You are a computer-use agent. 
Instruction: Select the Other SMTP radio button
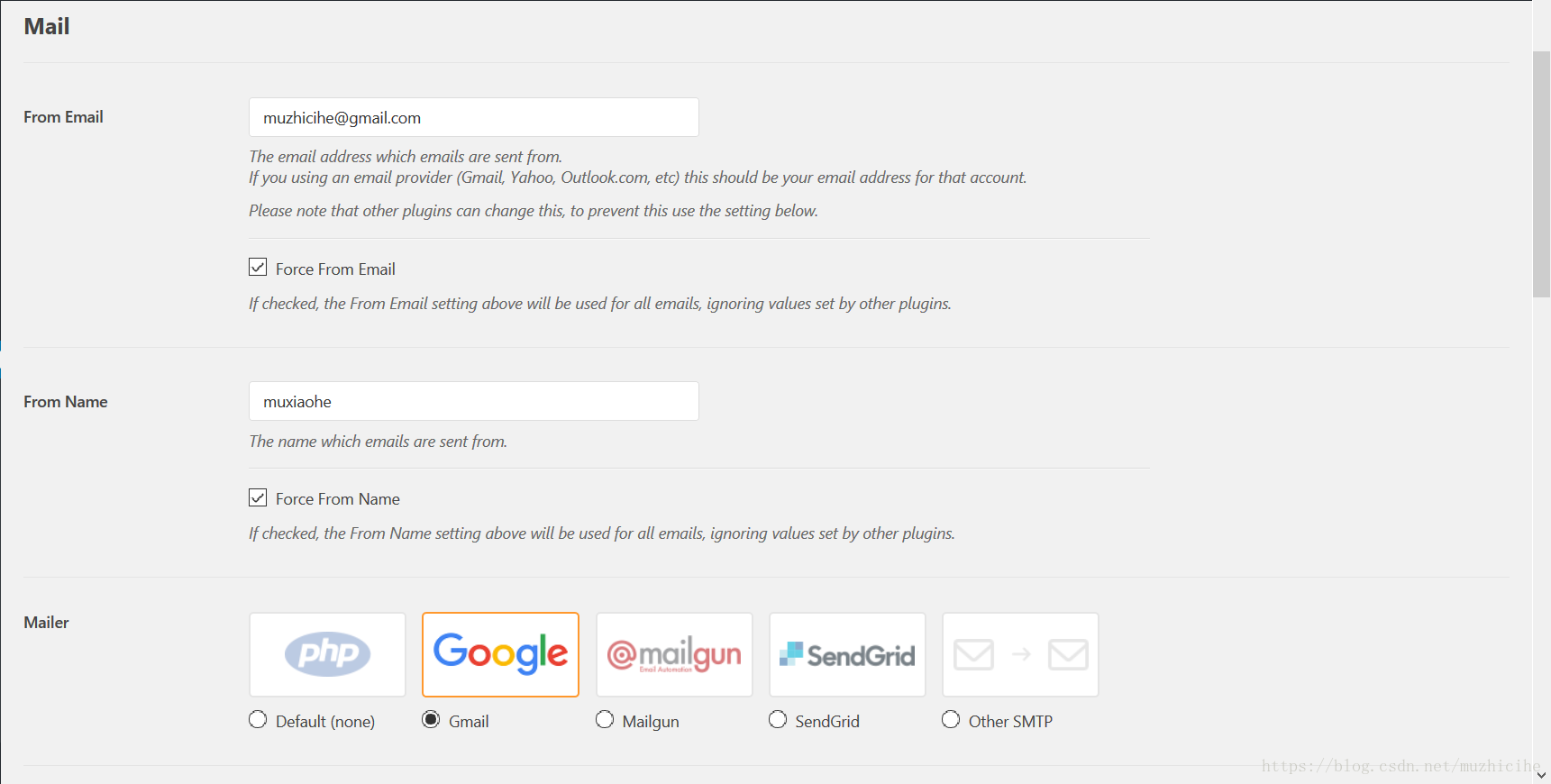[x=951, y=719]
